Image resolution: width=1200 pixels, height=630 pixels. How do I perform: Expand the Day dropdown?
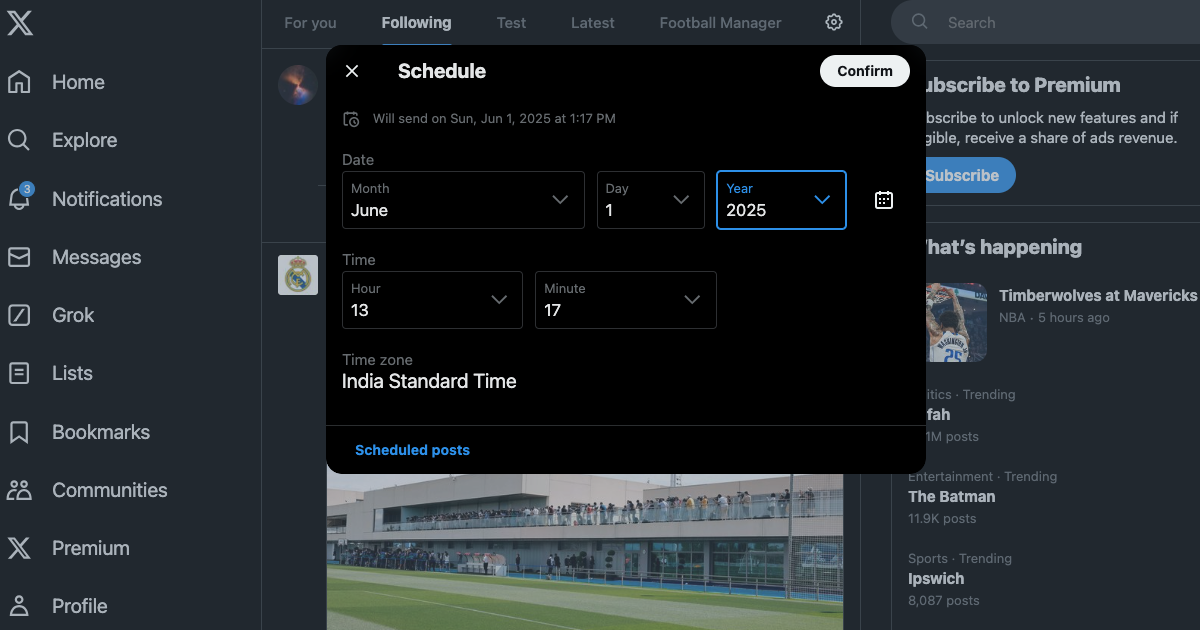tap(650, 200)
